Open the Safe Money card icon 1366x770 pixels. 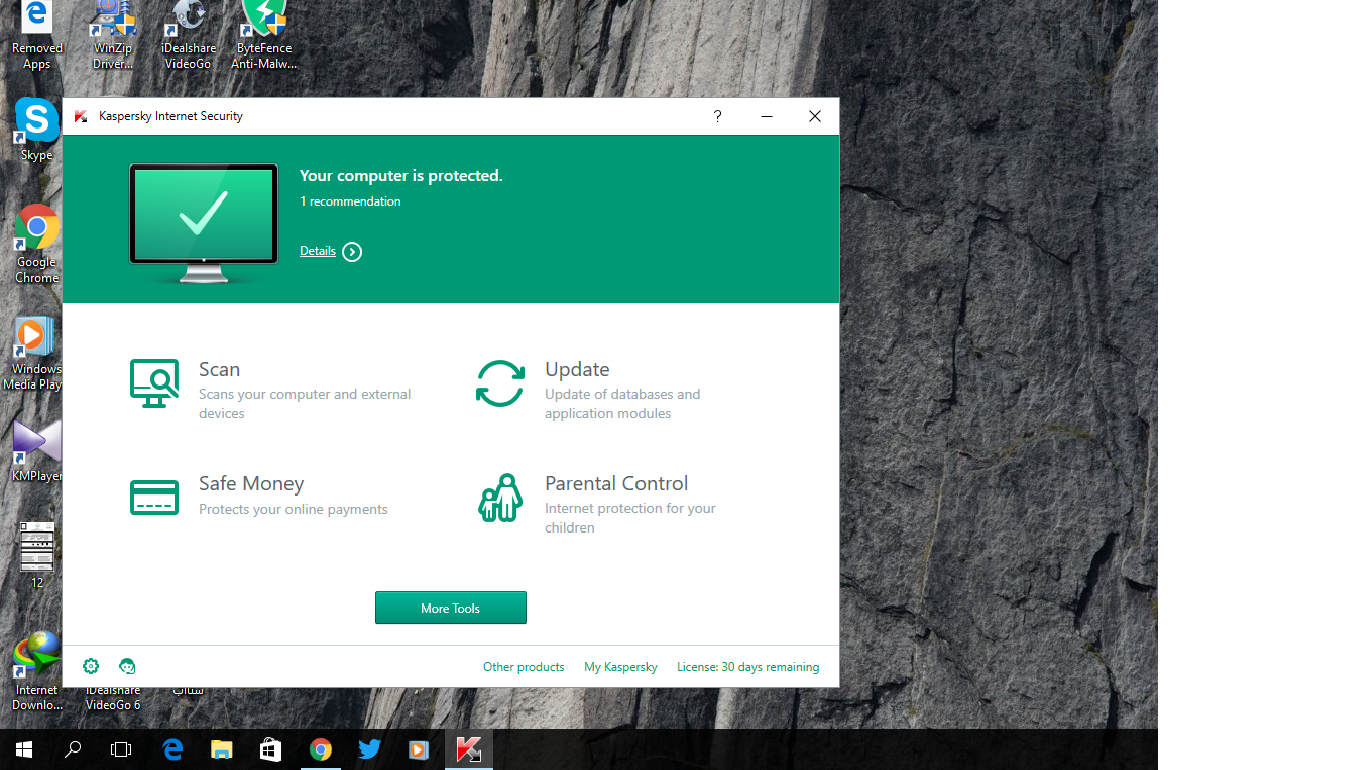click(x=155, y=497)
